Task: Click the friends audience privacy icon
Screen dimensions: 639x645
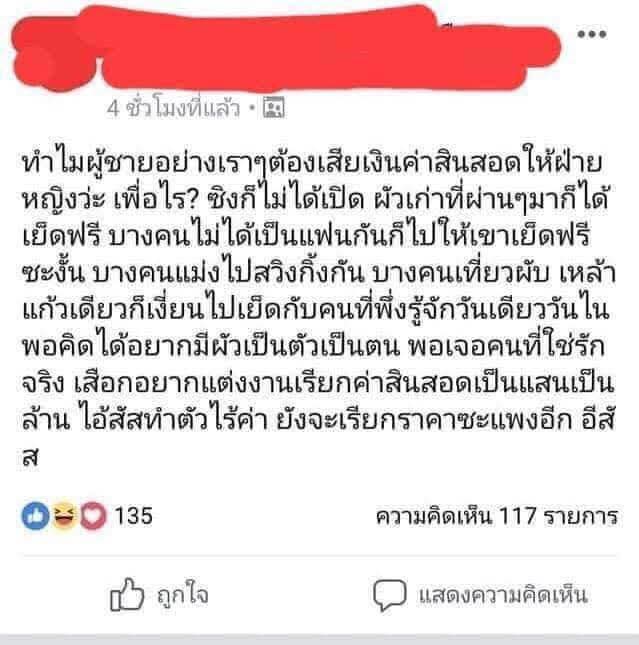Action: click(274, 108)
